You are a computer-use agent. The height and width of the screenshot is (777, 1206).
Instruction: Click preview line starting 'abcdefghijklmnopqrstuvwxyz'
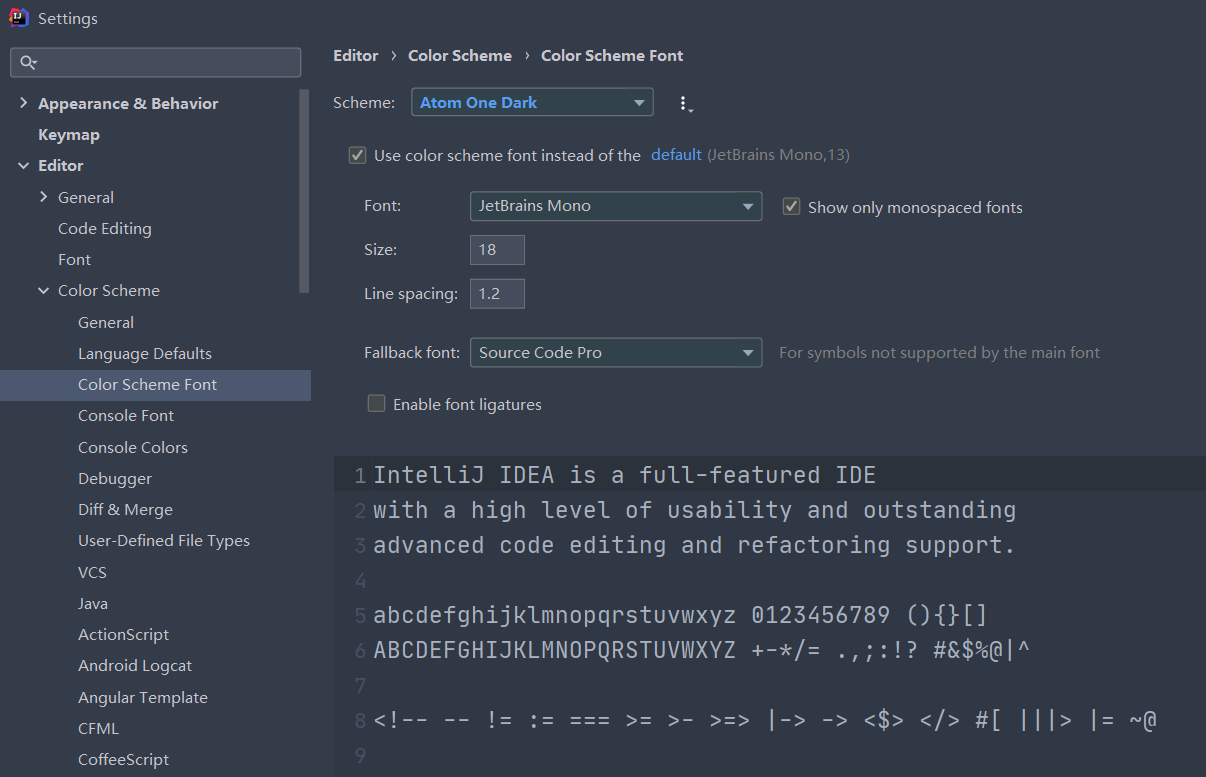(681, 615)
